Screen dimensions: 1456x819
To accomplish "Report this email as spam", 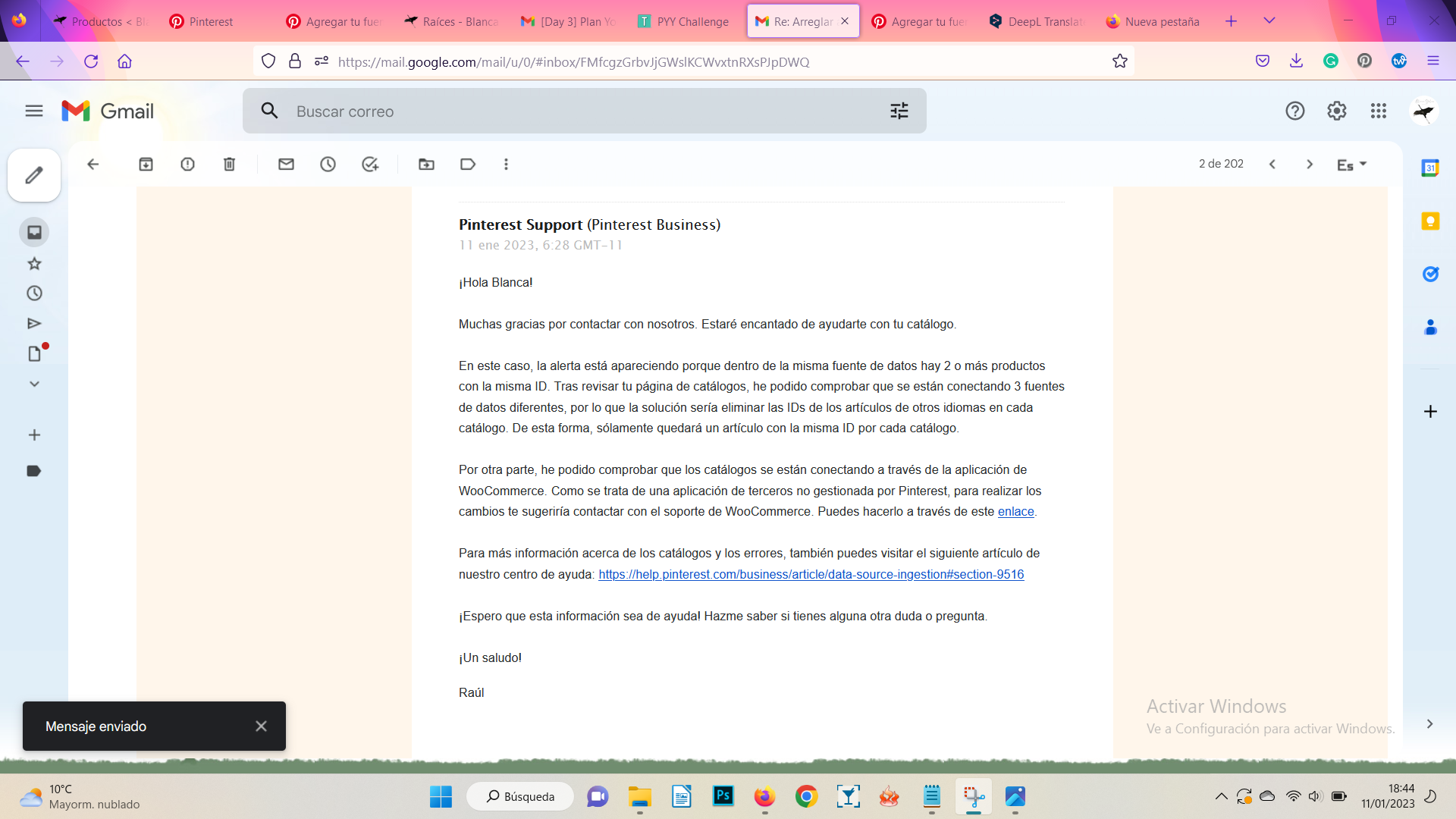I will point(187,164).
